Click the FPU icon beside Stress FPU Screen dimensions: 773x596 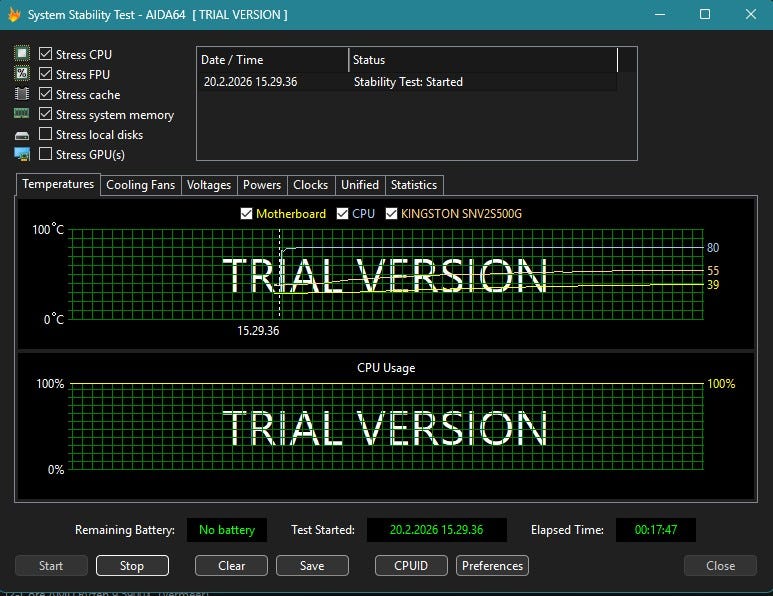tap(22, 74)
